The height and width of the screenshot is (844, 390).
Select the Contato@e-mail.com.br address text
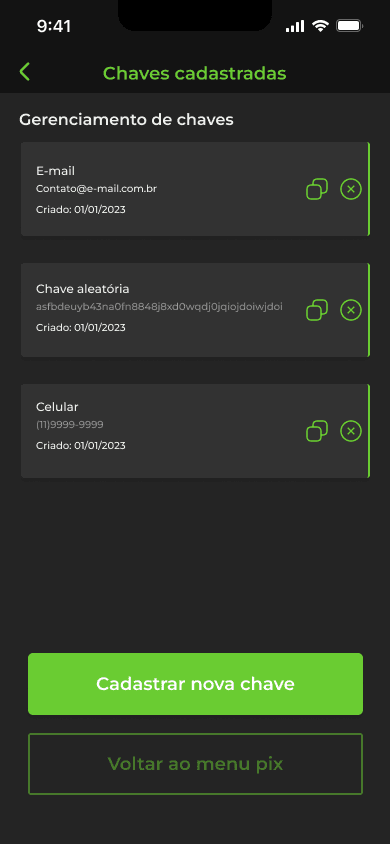coord(96,189)
